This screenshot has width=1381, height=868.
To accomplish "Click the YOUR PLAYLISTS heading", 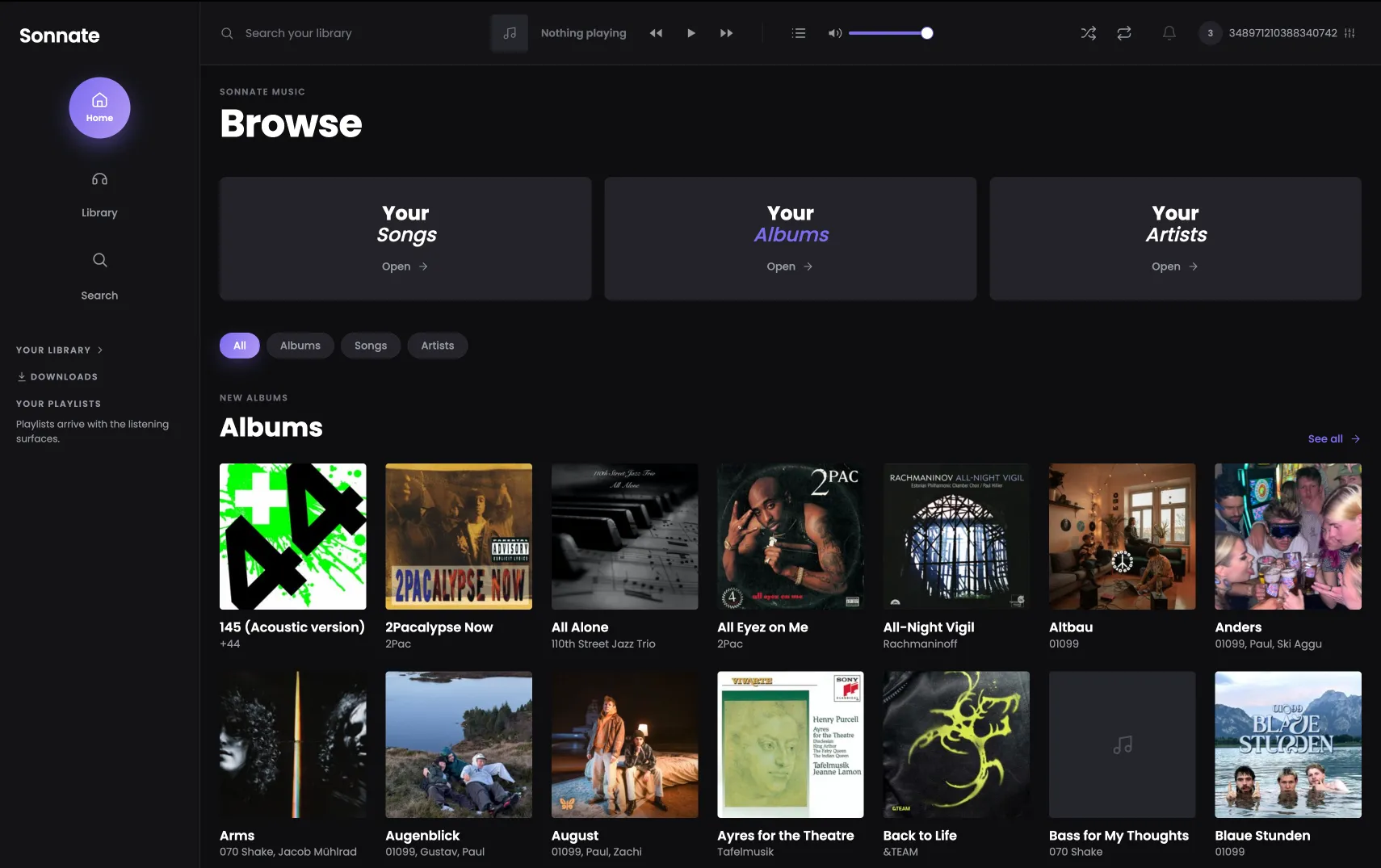I will 59,404.
